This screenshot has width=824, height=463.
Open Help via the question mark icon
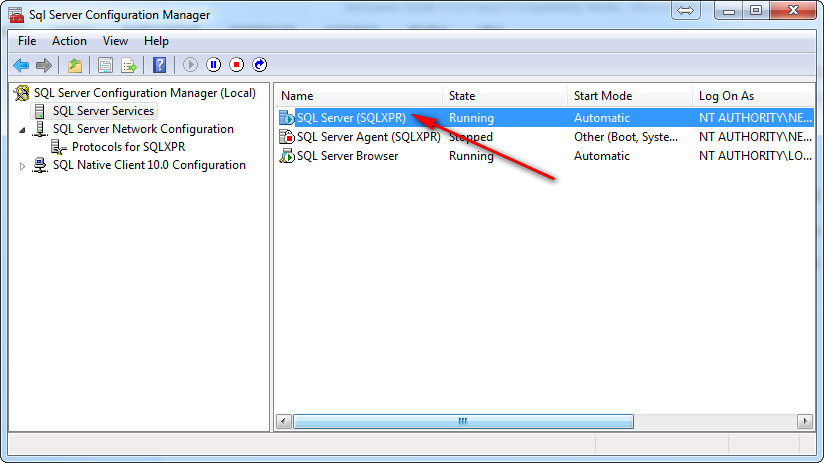click(159, 65)
